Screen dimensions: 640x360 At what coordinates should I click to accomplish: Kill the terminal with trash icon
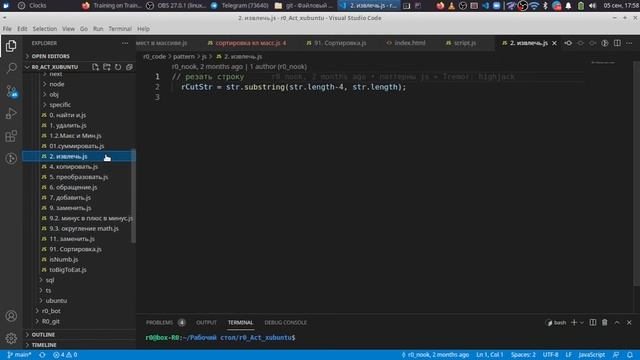tap(604, 322)
